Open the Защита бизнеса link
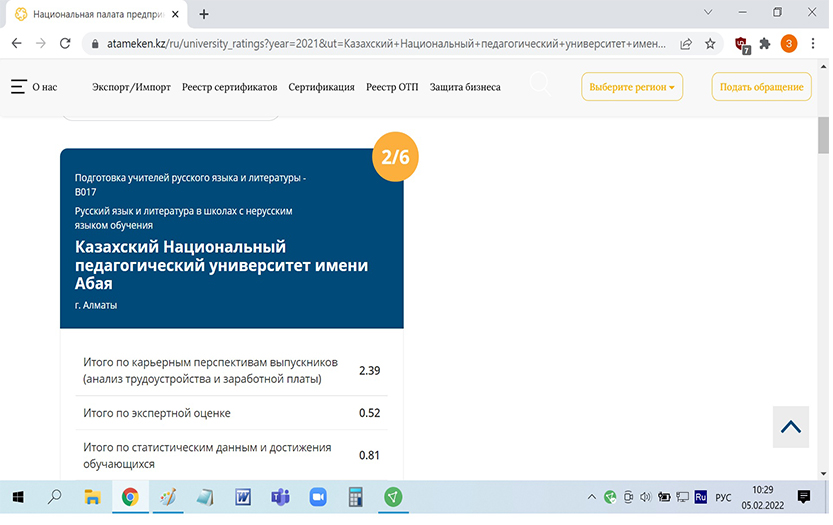The width and height of the screenshot is (833, 525). [465, 87]
